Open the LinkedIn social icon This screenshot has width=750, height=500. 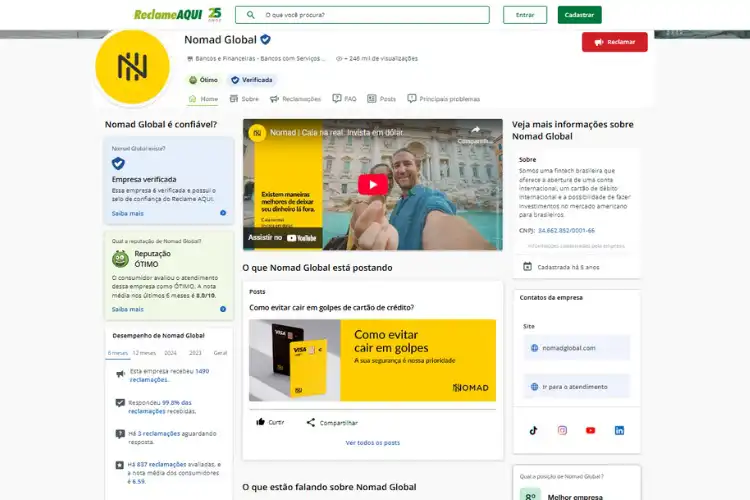coord(619,430)
